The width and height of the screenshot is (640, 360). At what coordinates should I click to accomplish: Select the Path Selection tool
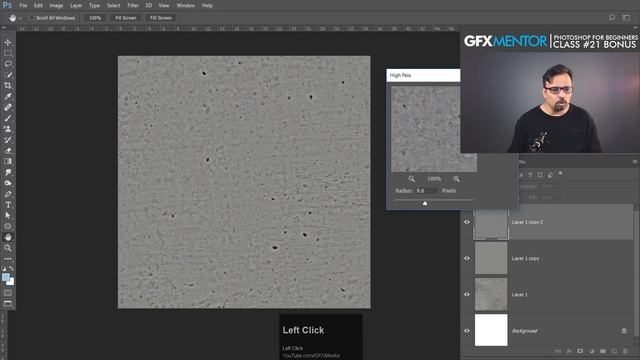[x=8, y=216]
